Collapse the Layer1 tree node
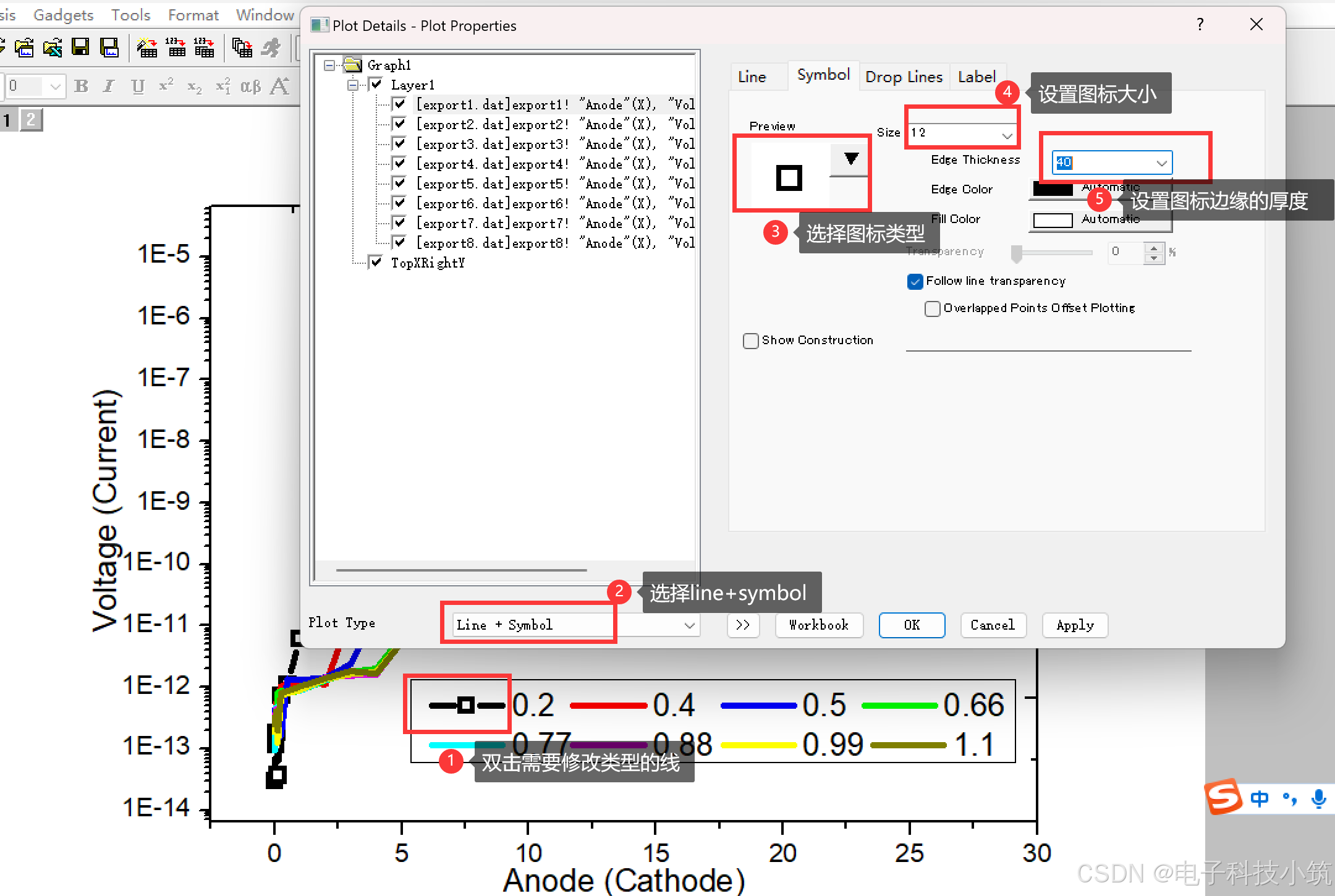 (x=352, y=85)
